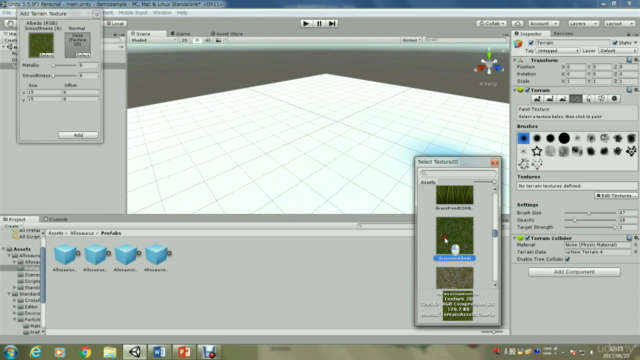This screenshot has width=640, height=360.
Task: Select the Paint Height terrain tool
Action: coord(550,99)
